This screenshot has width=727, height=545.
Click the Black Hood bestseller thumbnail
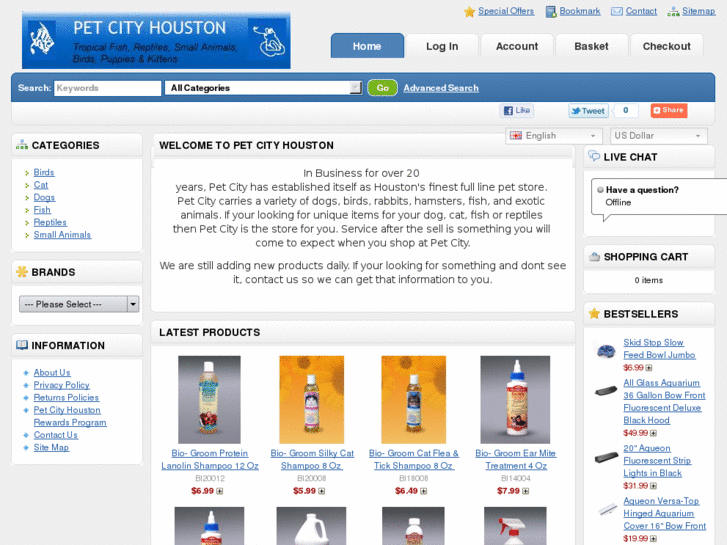tap(606, 391)
